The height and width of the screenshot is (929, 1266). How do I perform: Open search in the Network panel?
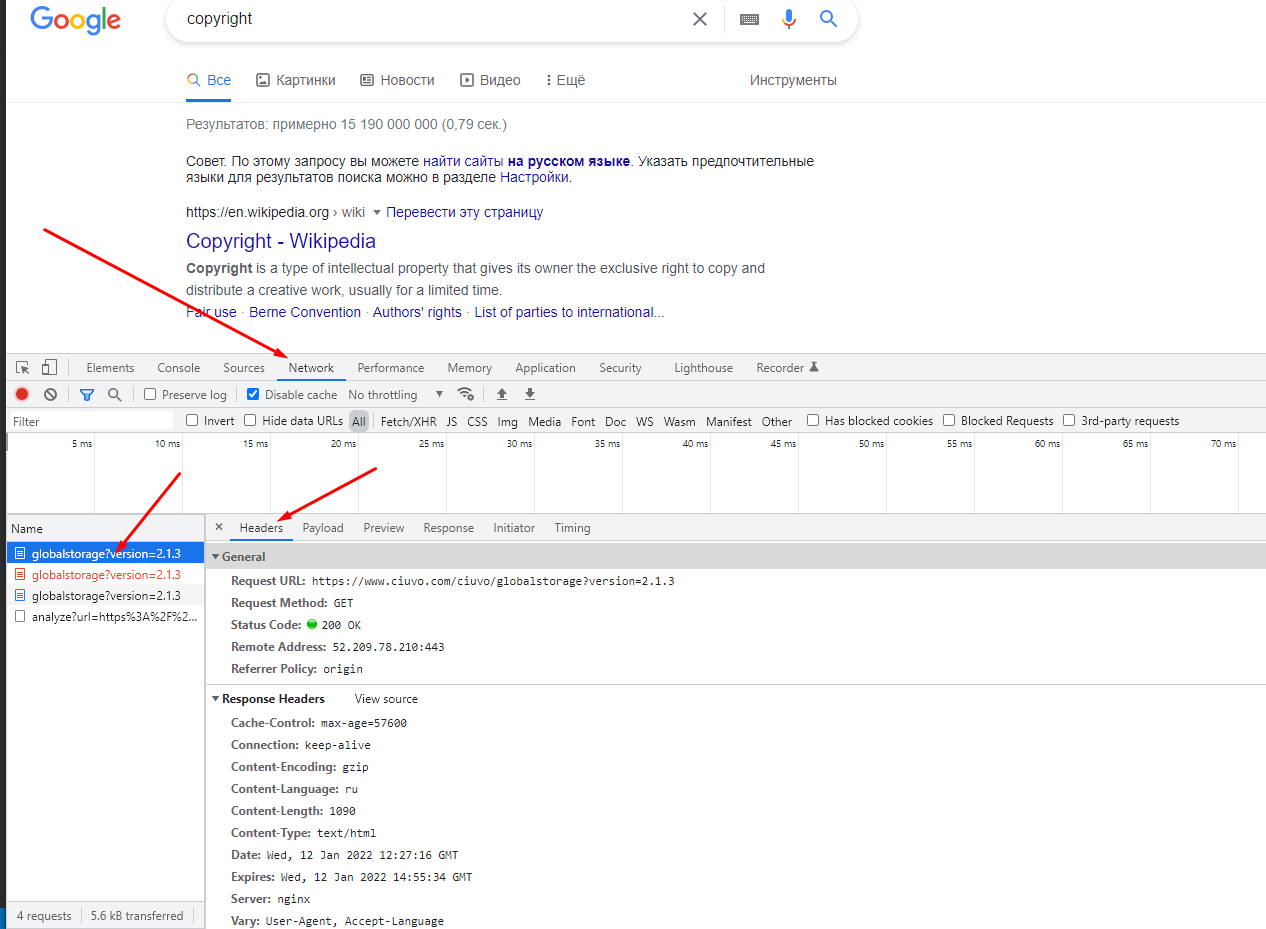(114, 395)
